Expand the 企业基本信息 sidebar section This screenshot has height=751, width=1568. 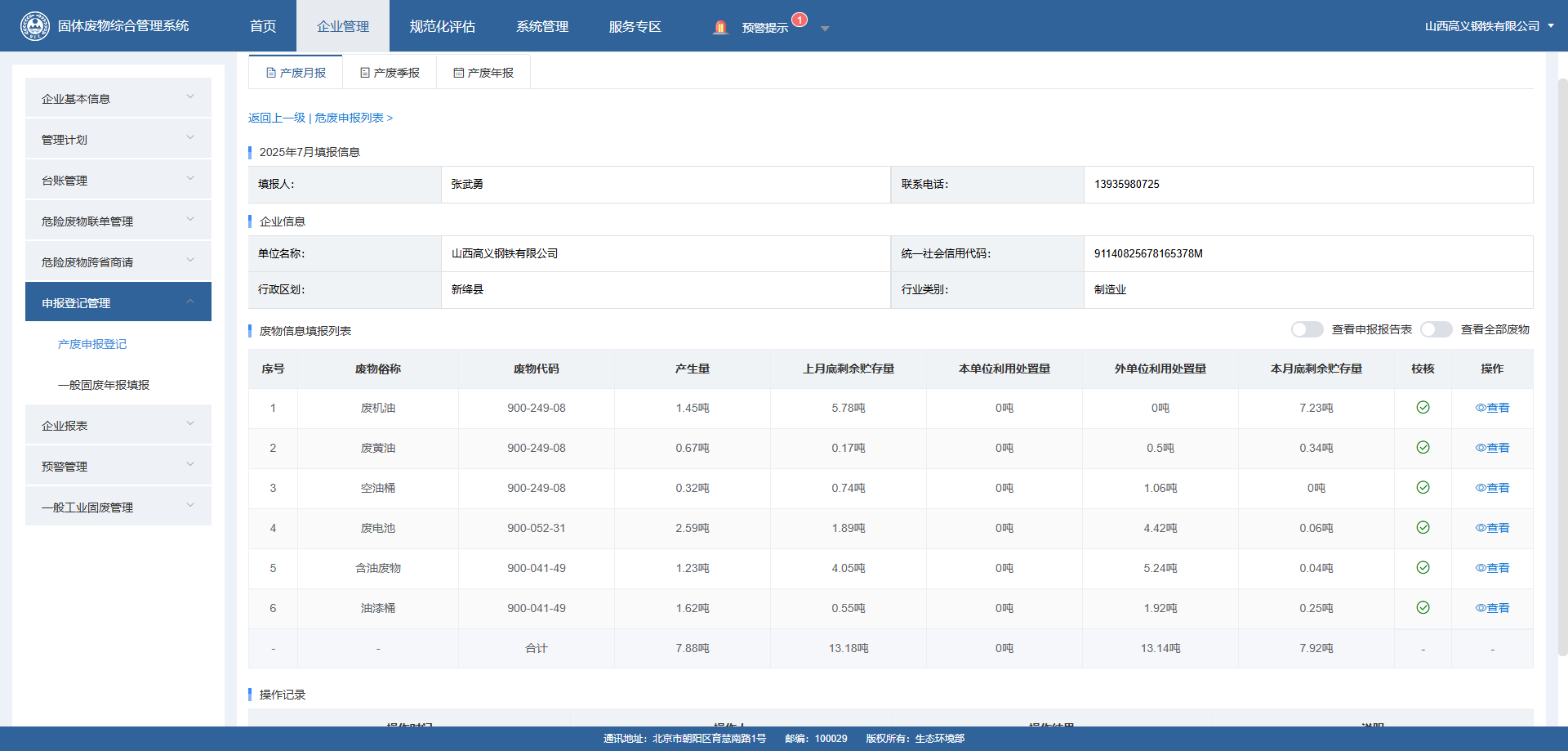(118, 98)
